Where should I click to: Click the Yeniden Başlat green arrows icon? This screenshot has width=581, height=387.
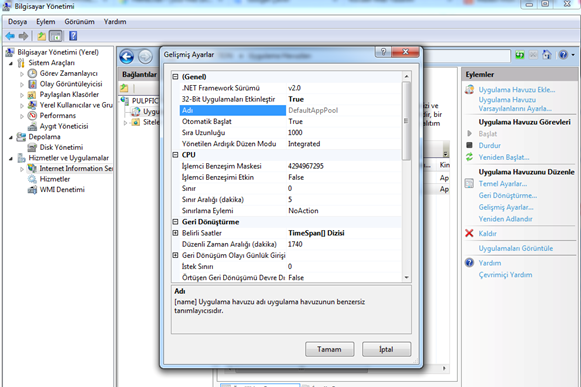tap(469, 157)
